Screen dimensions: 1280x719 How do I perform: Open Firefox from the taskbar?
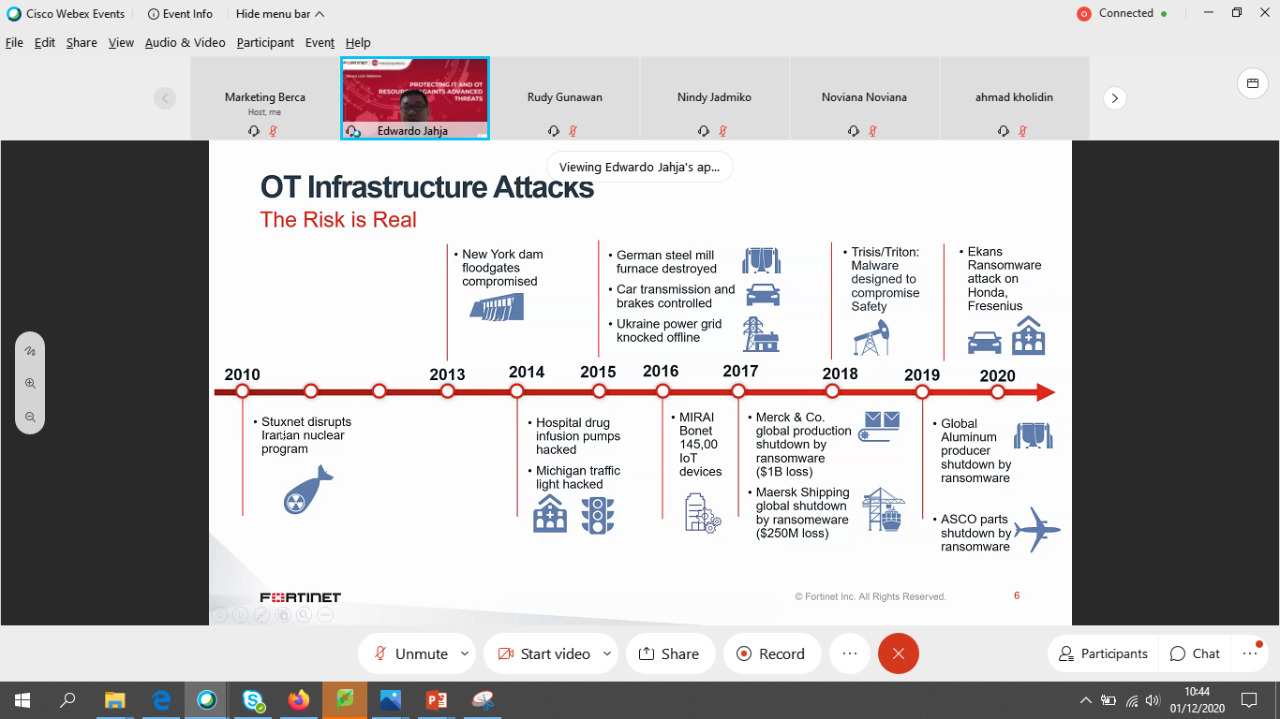(x=298, y=700)
